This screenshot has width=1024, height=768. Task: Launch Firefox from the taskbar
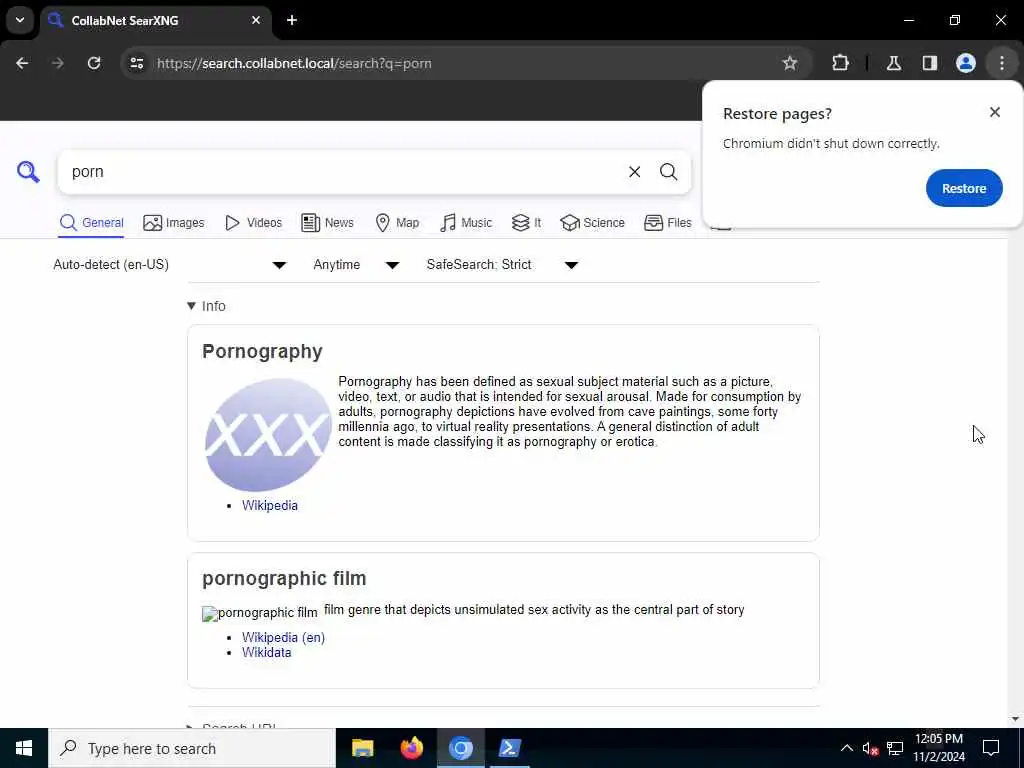411,748
